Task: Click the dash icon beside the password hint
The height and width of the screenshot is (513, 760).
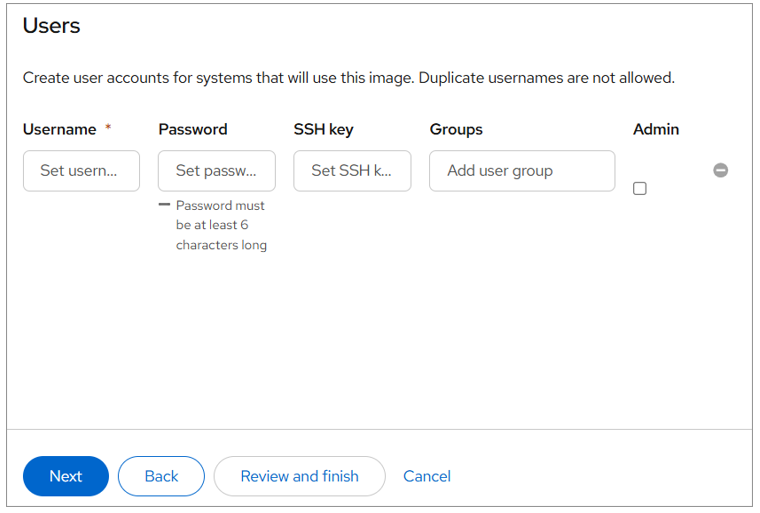Action: [x=165, y=205]
